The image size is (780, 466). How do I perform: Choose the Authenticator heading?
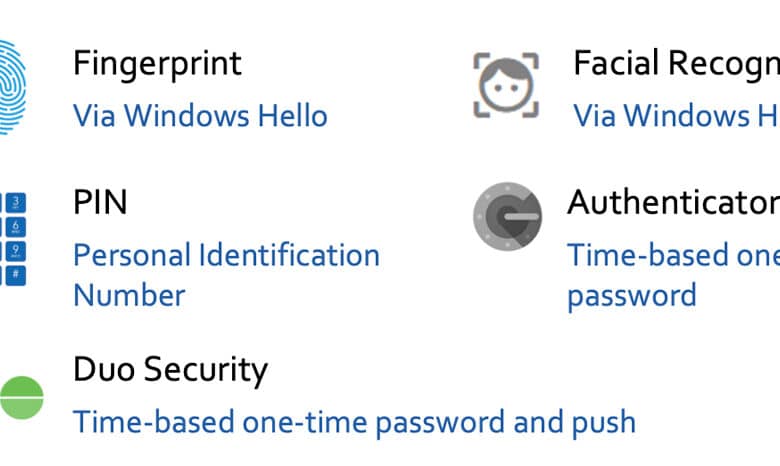[x=674, y=202]
